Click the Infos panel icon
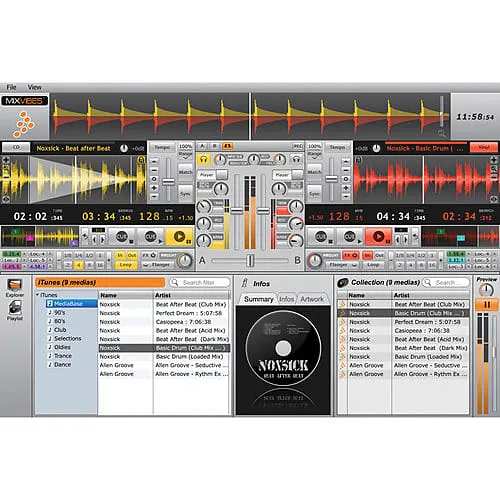 click(245, 283)
